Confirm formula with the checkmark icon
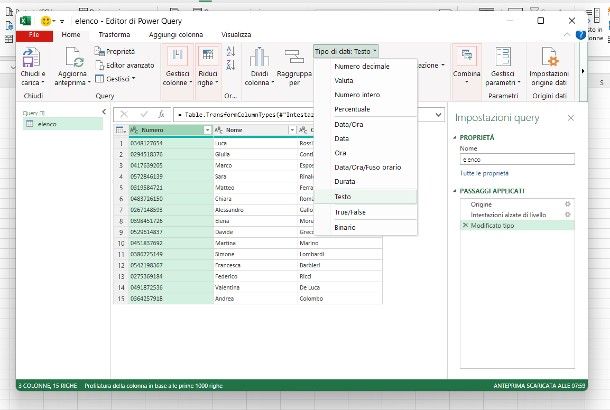This screenshot has height=410, width=610. tap(144, 114)
